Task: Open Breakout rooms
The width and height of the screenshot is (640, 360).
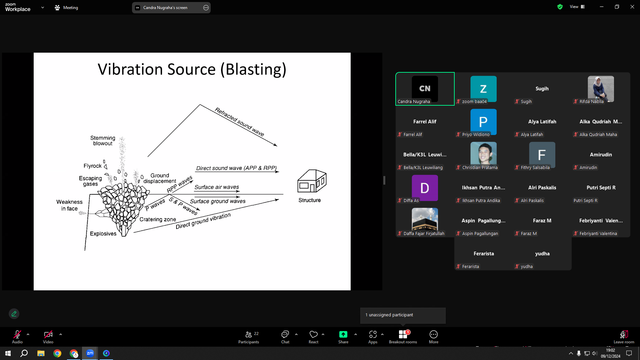Action: (403, 337)
